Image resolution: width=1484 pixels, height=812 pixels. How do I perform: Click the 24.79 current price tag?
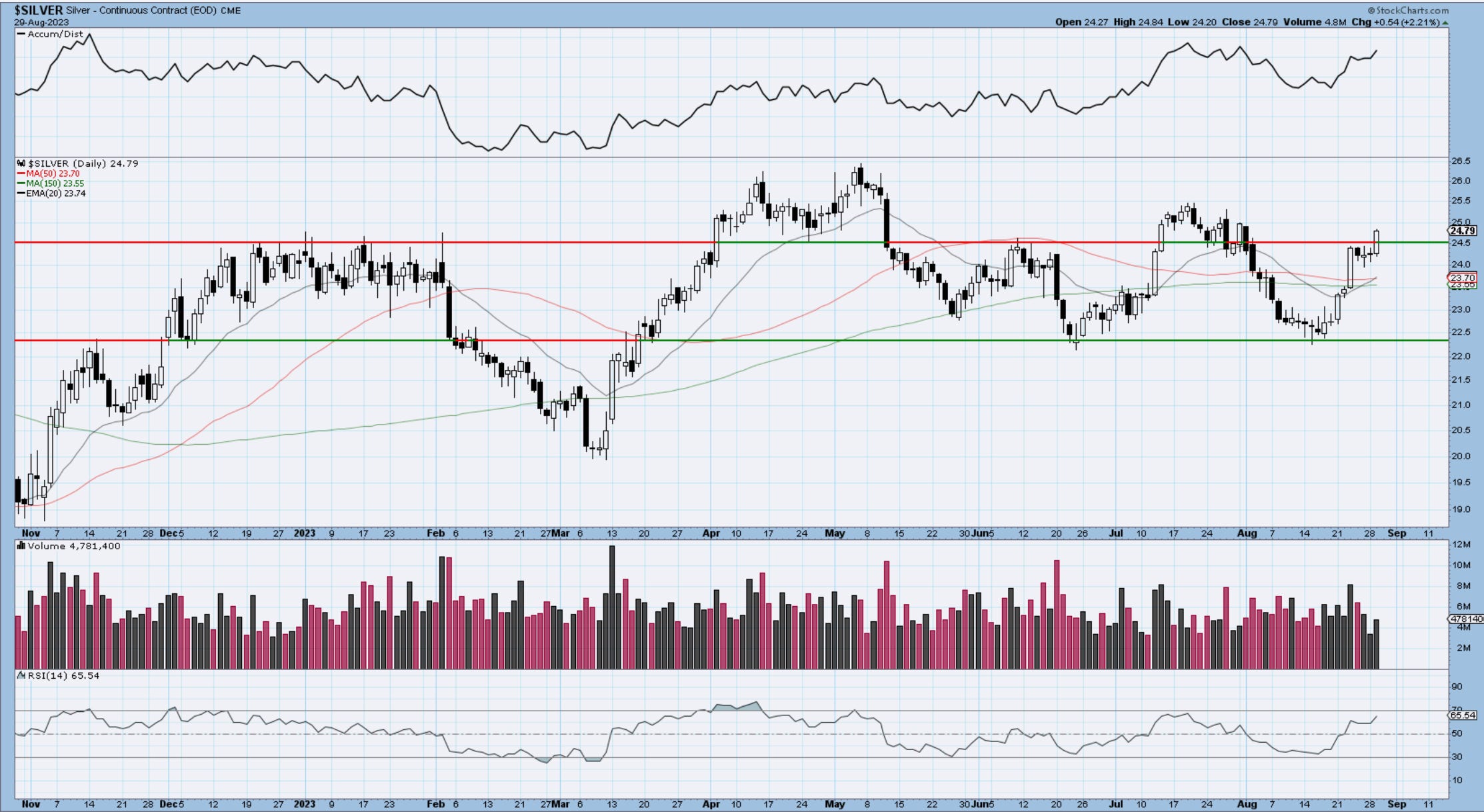coord(1463,231)
